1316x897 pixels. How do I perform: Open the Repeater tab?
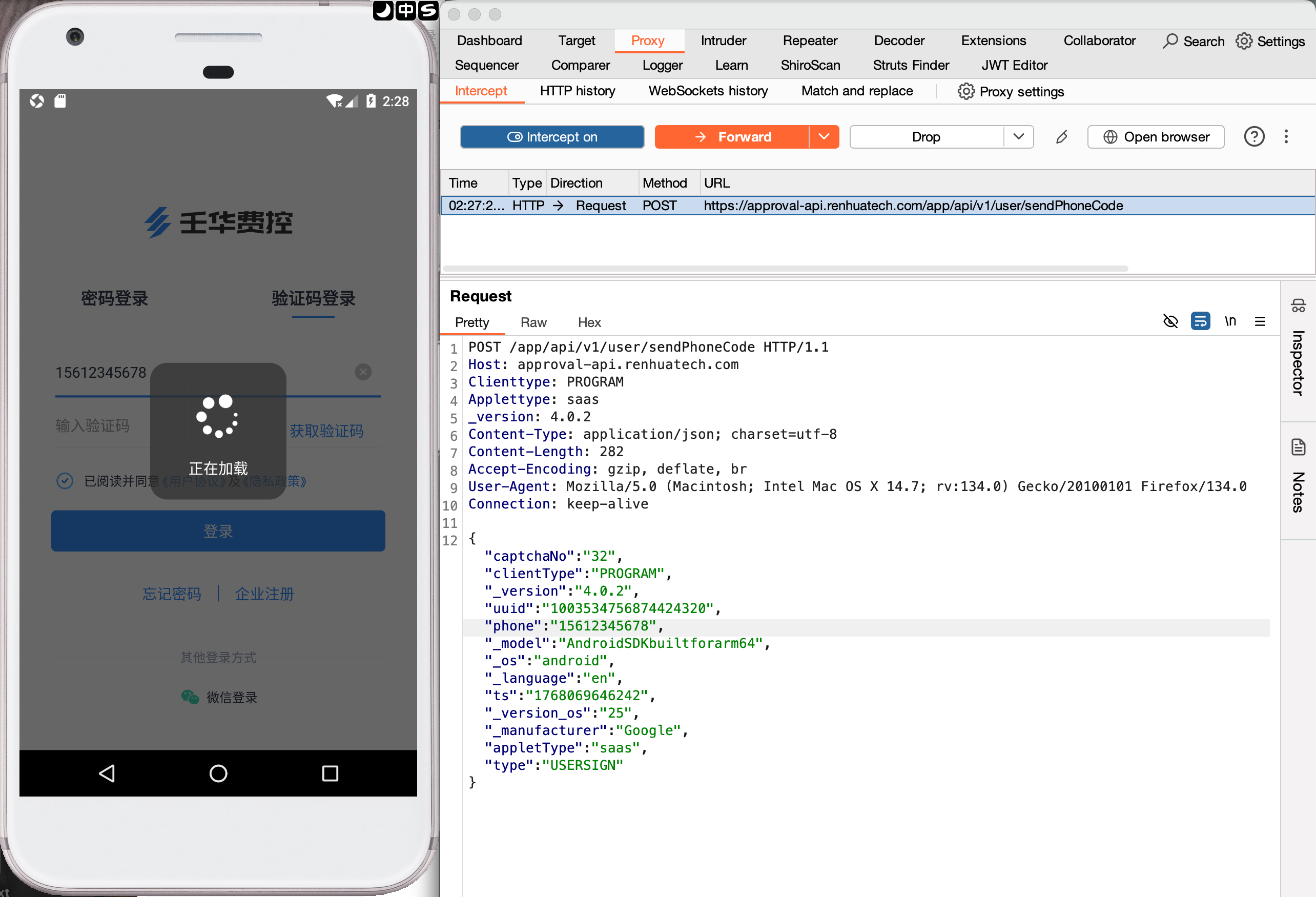(810, 41)
